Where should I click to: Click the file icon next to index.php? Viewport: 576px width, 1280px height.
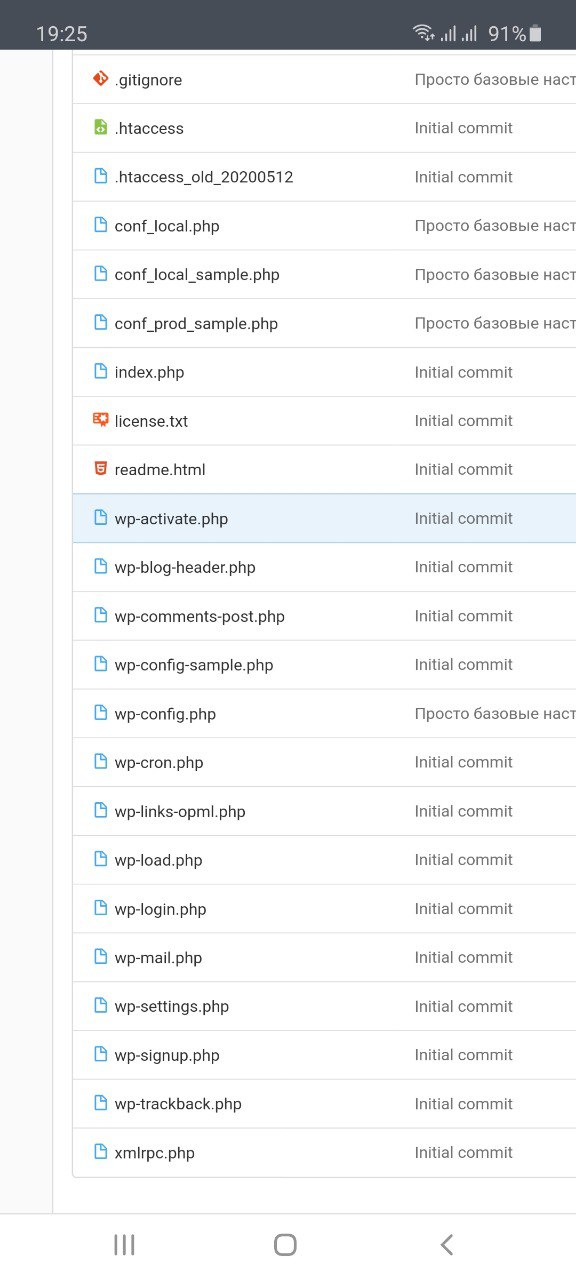(x=100, y=372)
